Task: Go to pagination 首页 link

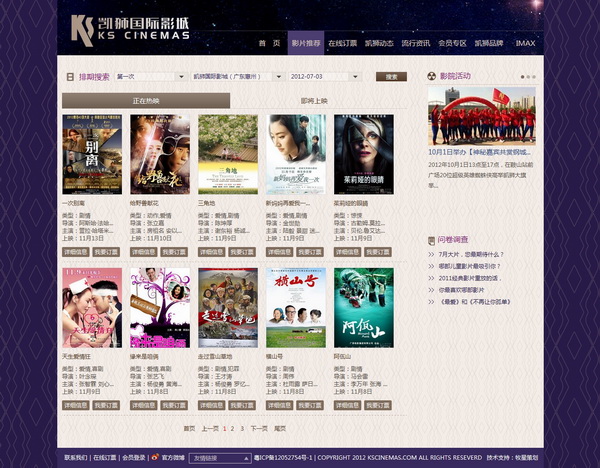Action: (x=189, y=429)
